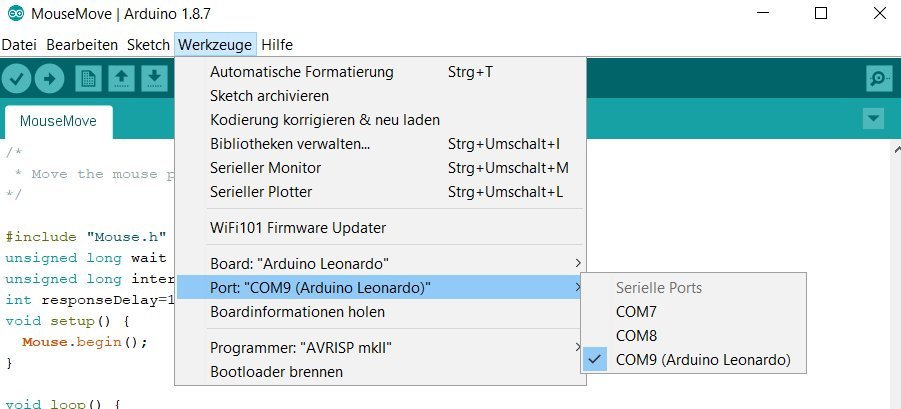The width and height of the screenshot is (901, 409).
Task: Click the Arduino logo in title bar
Action: click(x=15, y=15)
